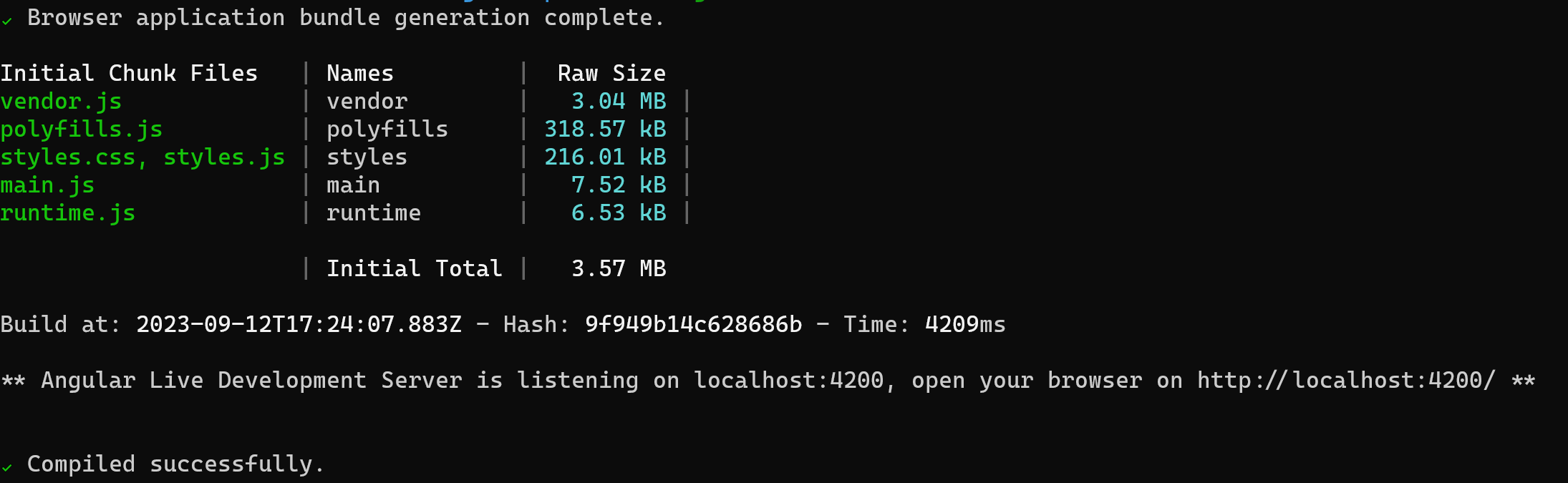Click the polyfills.js file name
Viewport: 1568px width, 483px height.
(82, 129)
